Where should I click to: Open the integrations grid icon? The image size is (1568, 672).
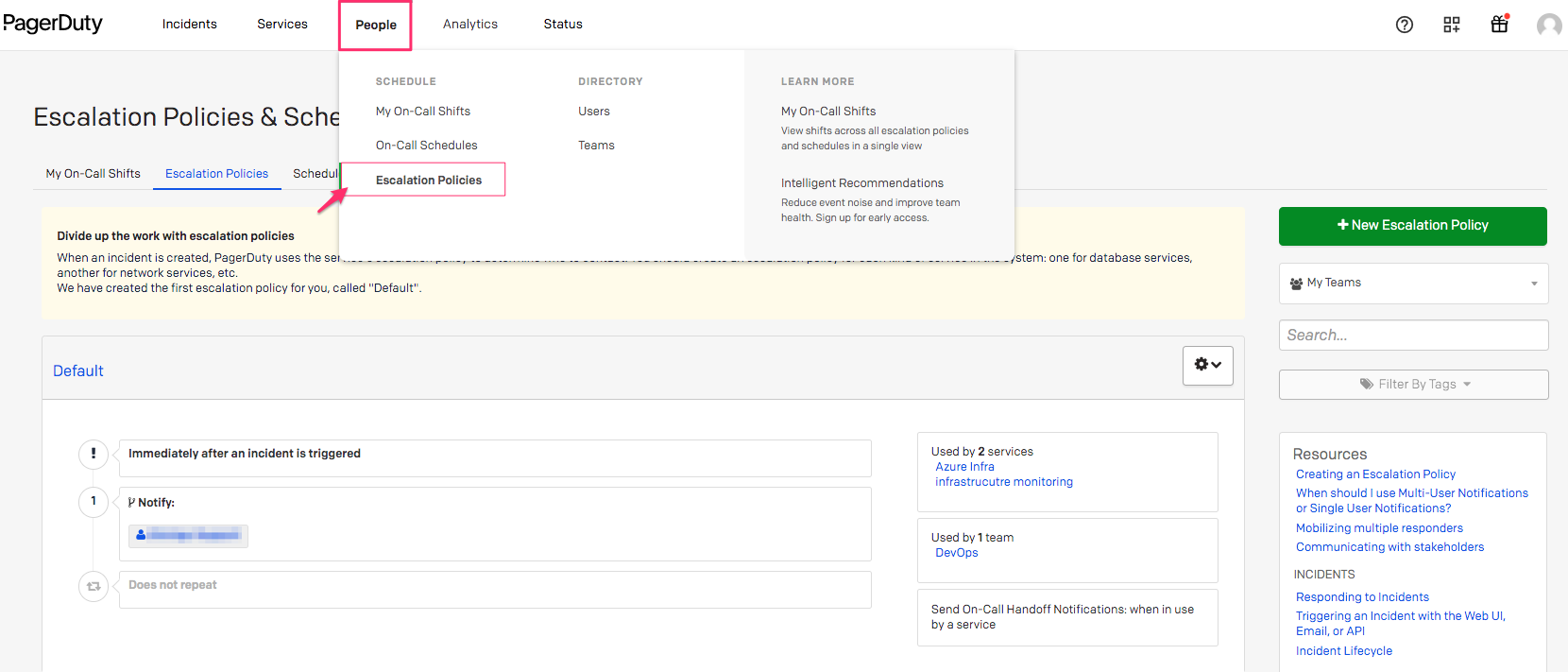coord(1451,25)
